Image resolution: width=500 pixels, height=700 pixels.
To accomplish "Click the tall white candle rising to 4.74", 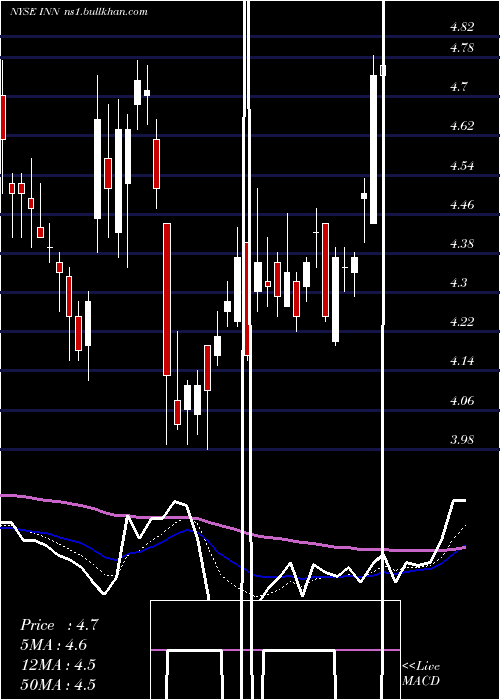I will [374, 150].
